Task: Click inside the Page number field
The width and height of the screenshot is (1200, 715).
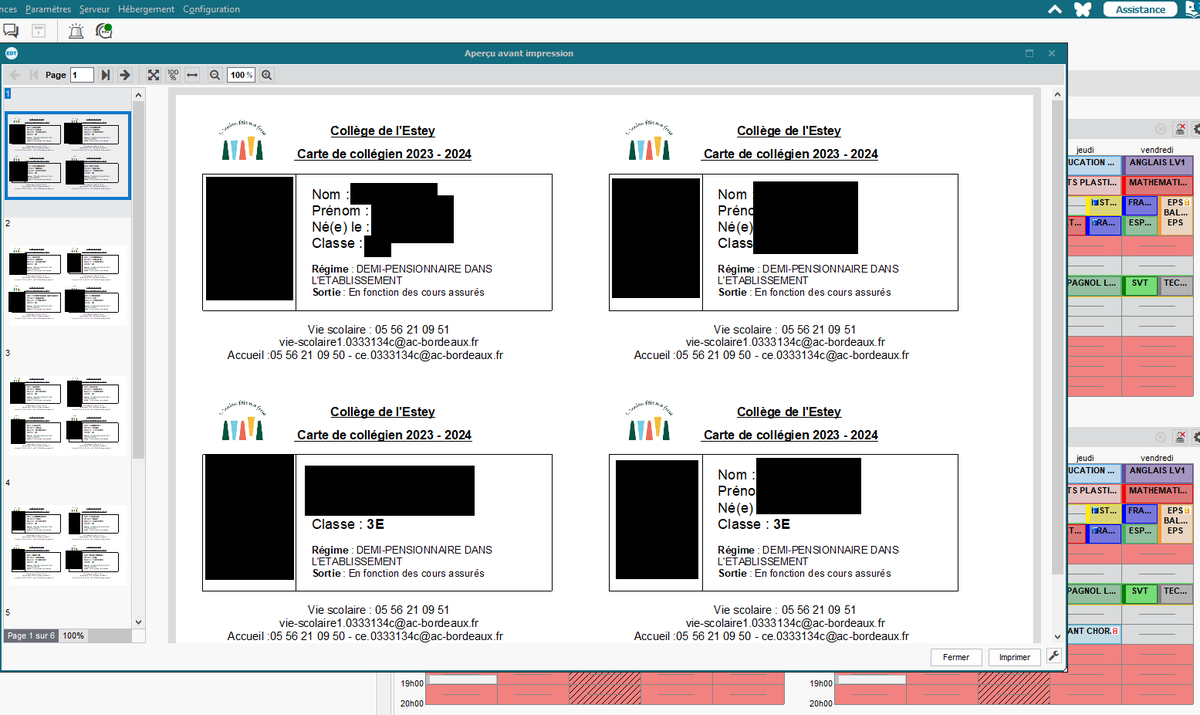Action: pos(81,74)
